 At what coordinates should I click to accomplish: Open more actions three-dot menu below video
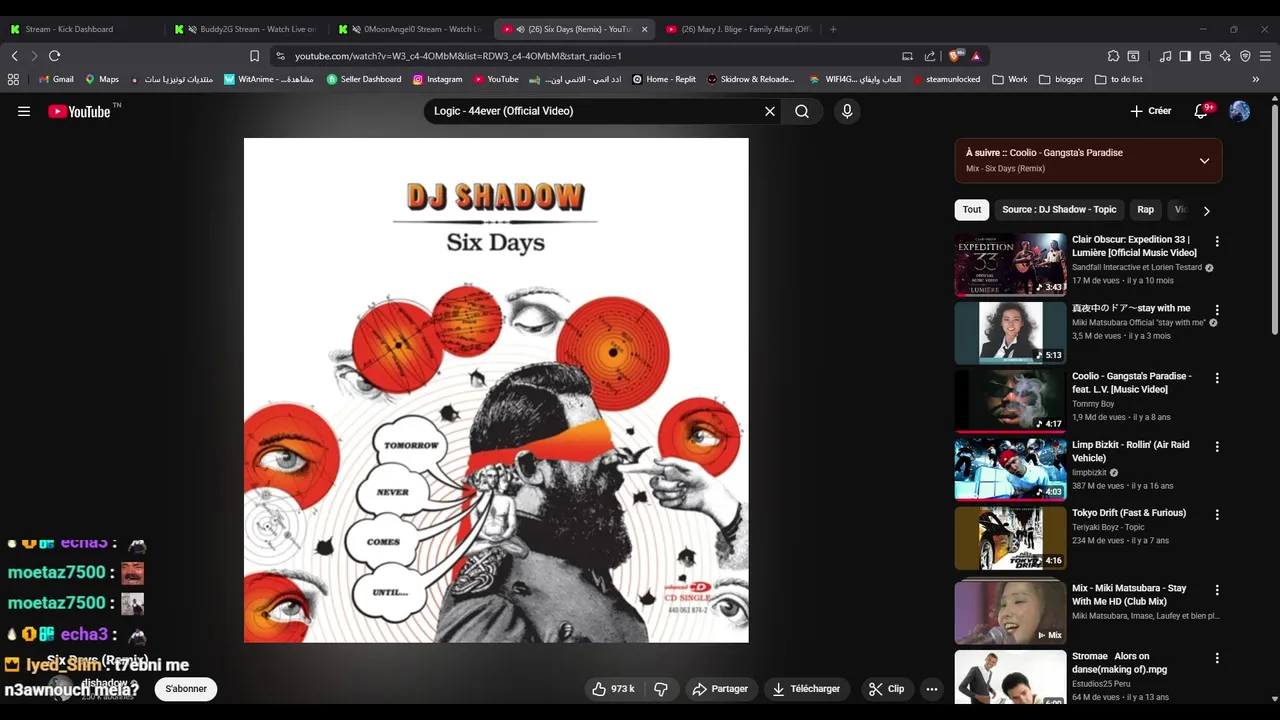tap(932, 689)
